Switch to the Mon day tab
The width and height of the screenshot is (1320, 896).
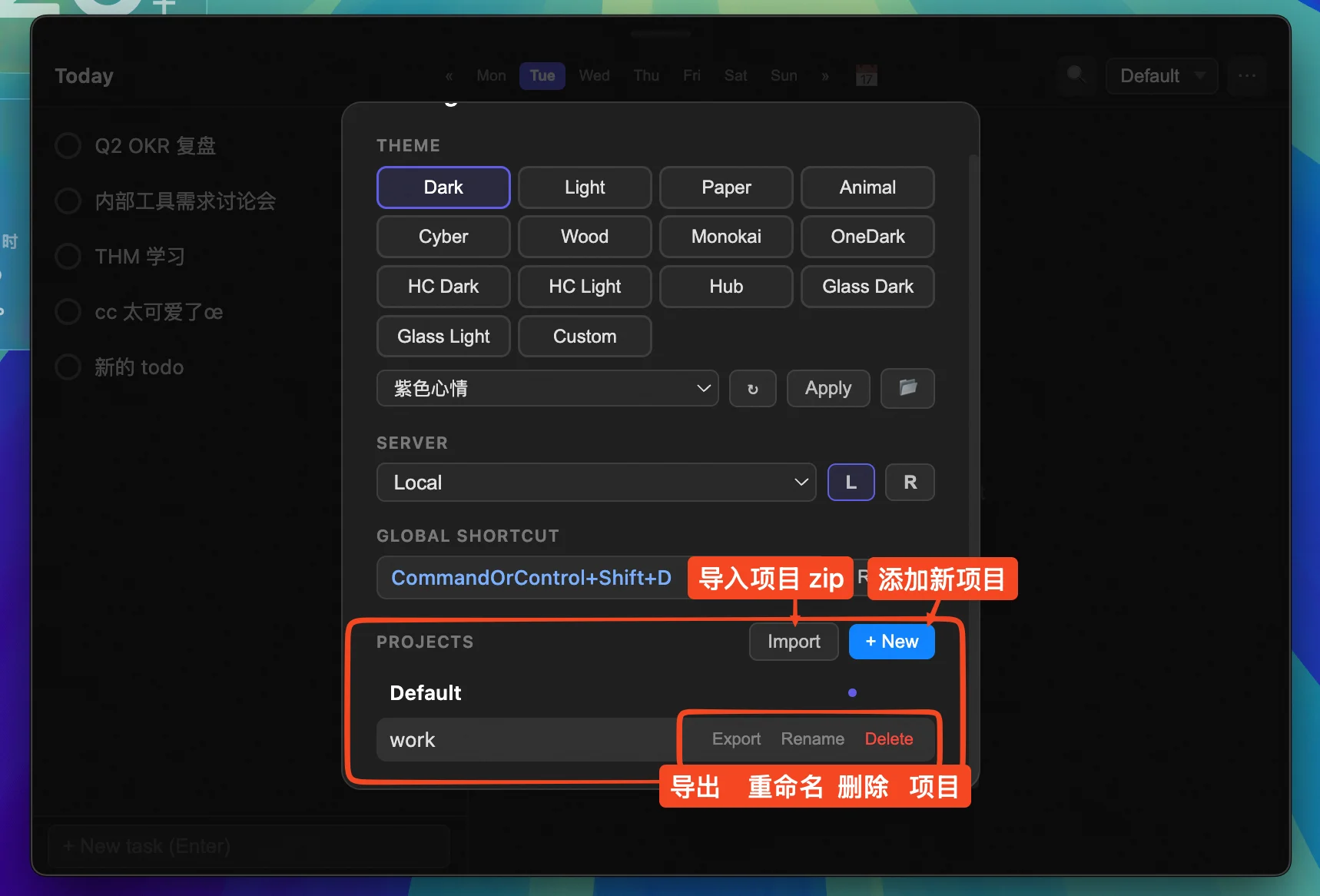tap(491, 75)
